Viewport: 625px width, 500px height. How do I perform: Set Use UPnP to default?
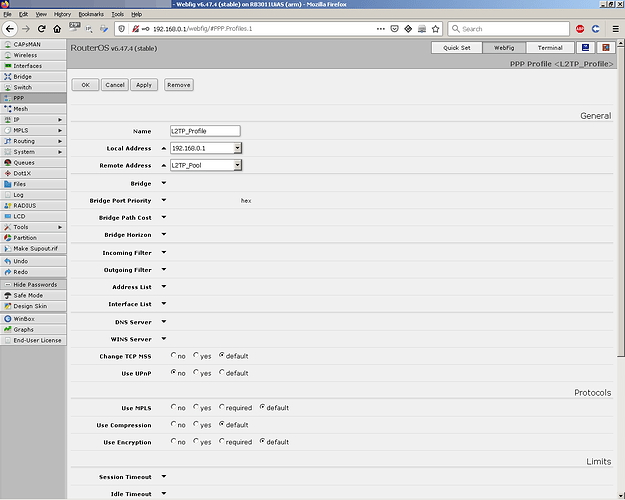pos(222,372)
